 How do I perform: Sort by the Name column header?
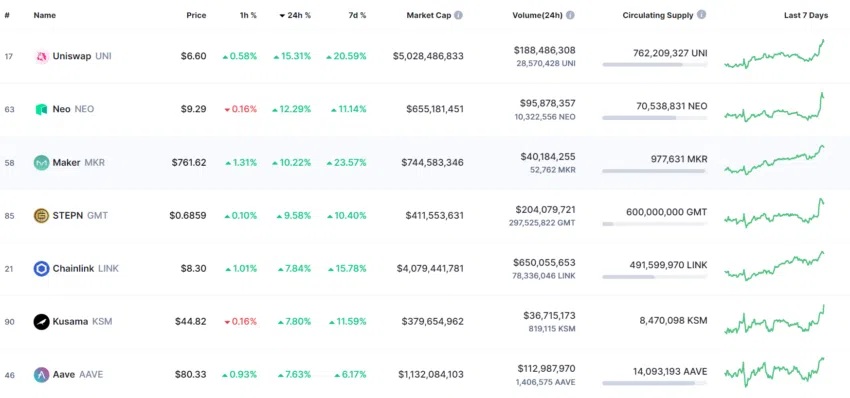[44, 15]
